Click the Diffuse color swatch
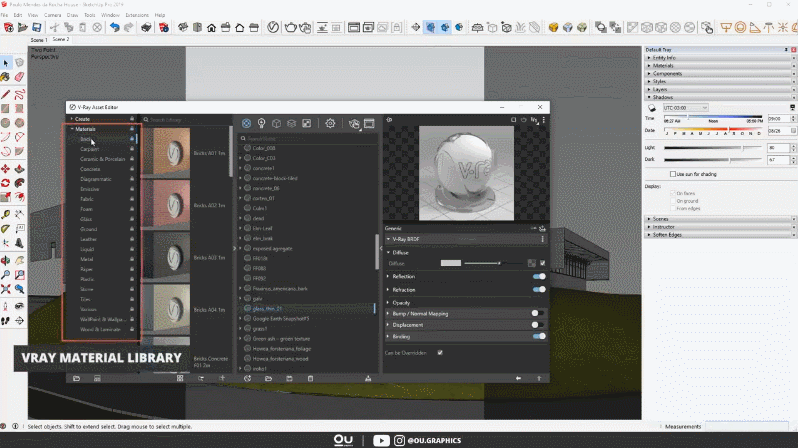Image resolution: width=798 pixels, height=448 pixels. (451, 262)
